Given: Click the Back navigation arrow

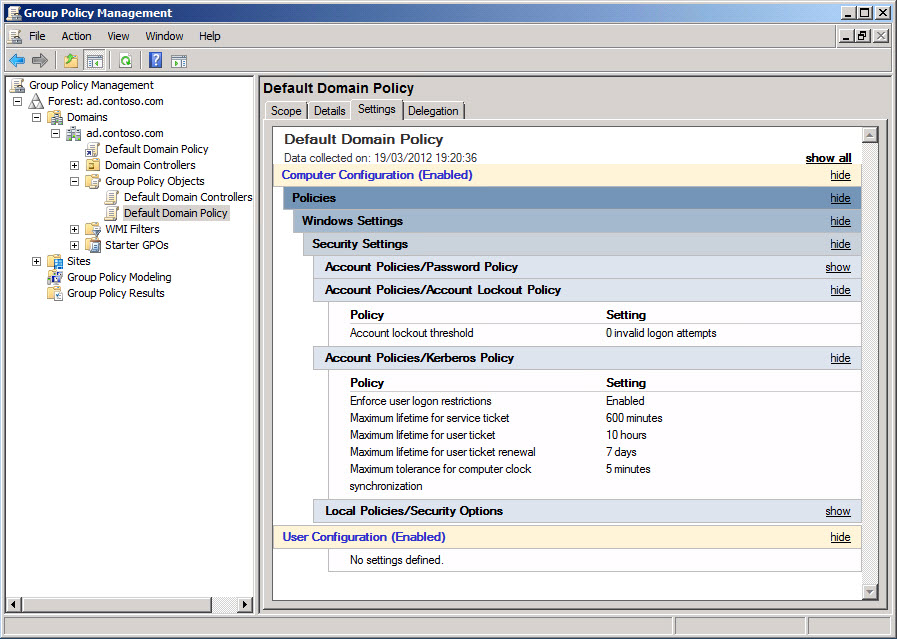Looking at the screenshot, I should (16, 60).
